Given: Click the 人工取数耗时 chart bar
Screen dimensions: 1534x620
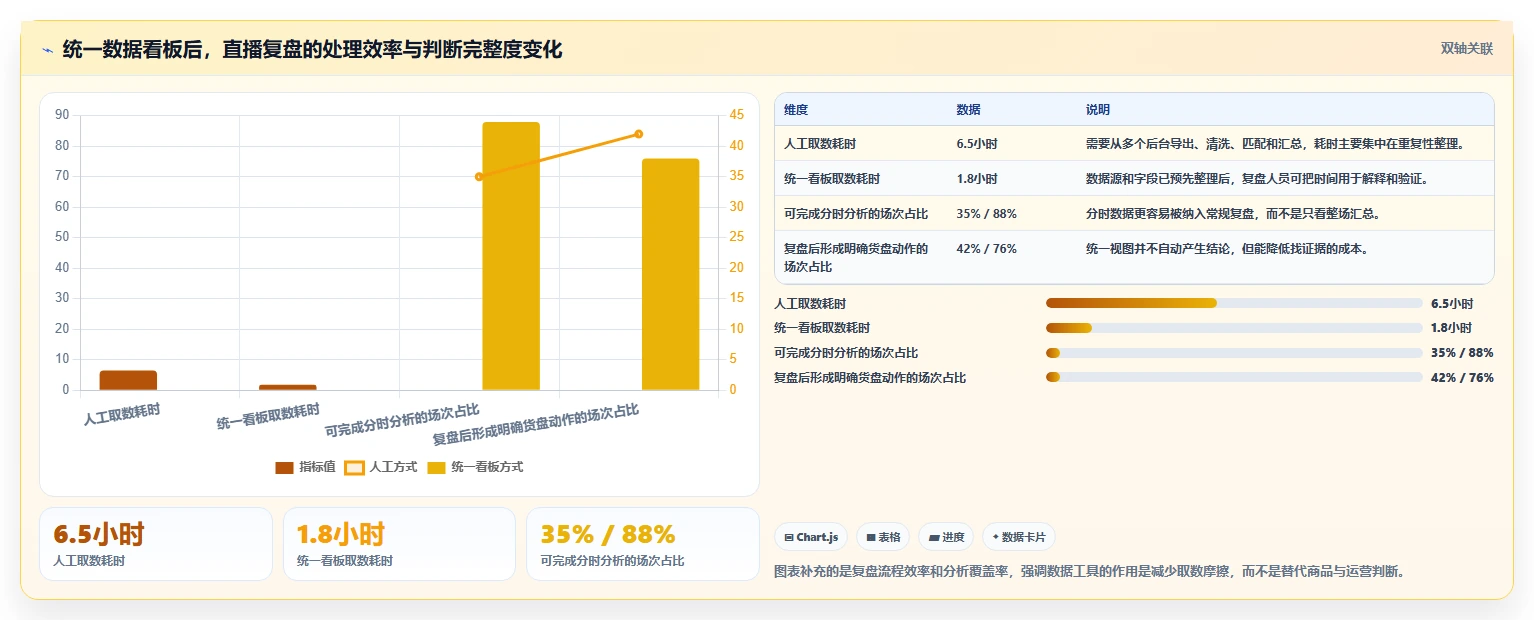Looking at the screenshot, I should tap(128, 380).
